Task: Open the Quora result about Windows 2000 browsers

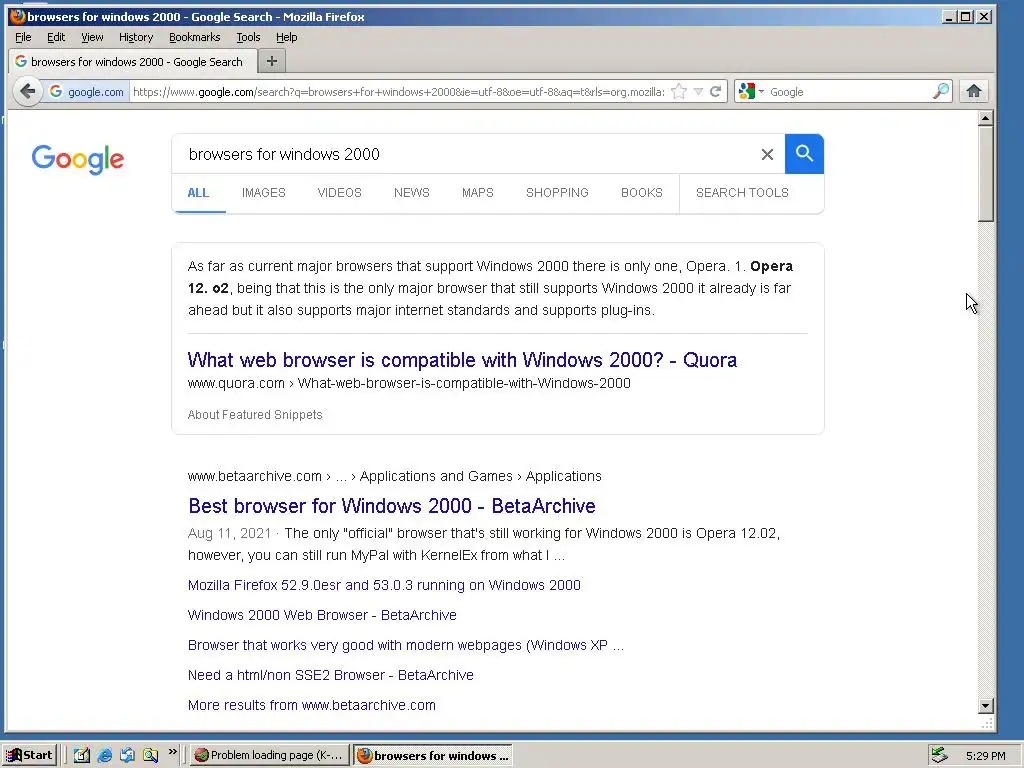Action: (x=462, y=360)
